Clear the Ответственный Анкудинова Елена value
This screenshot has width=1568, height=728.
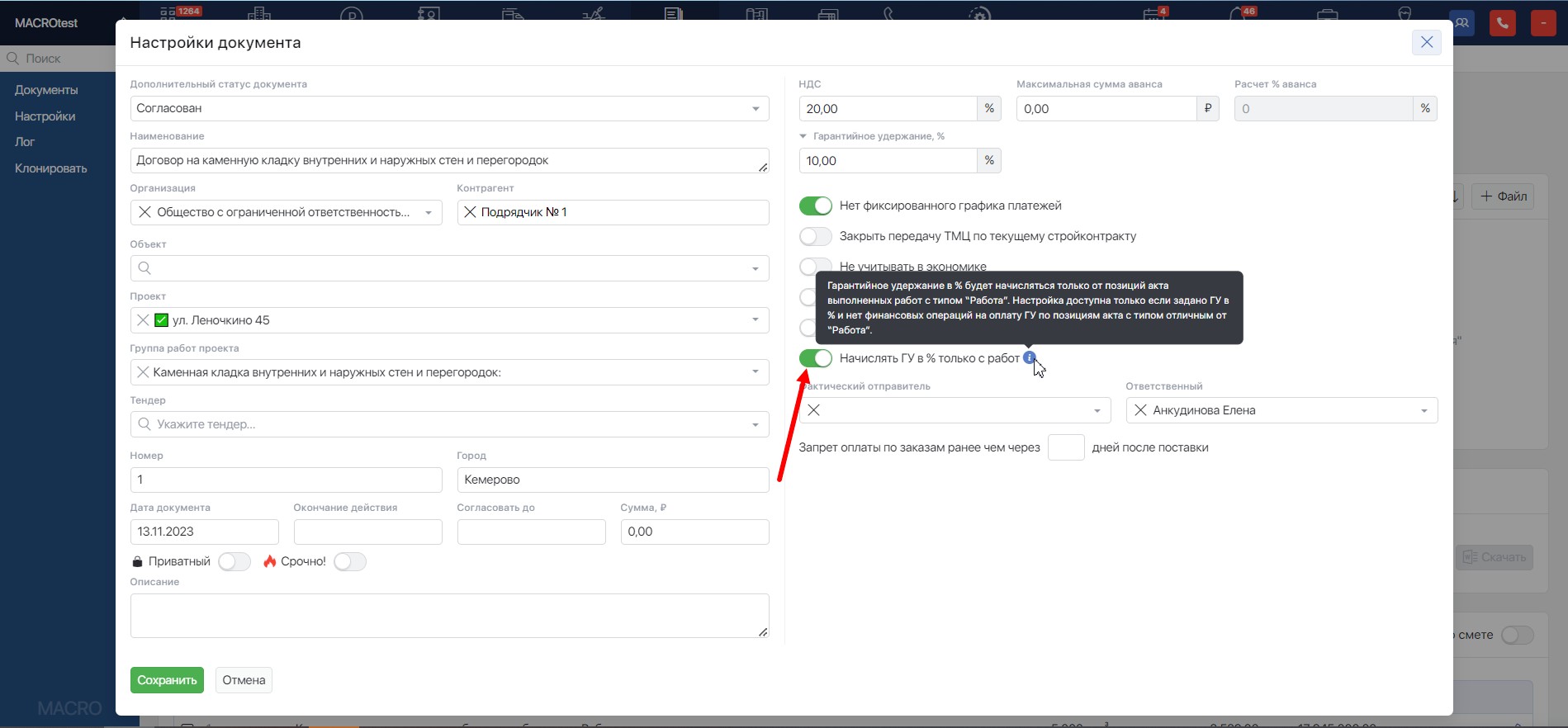[x=1140, y=410]
